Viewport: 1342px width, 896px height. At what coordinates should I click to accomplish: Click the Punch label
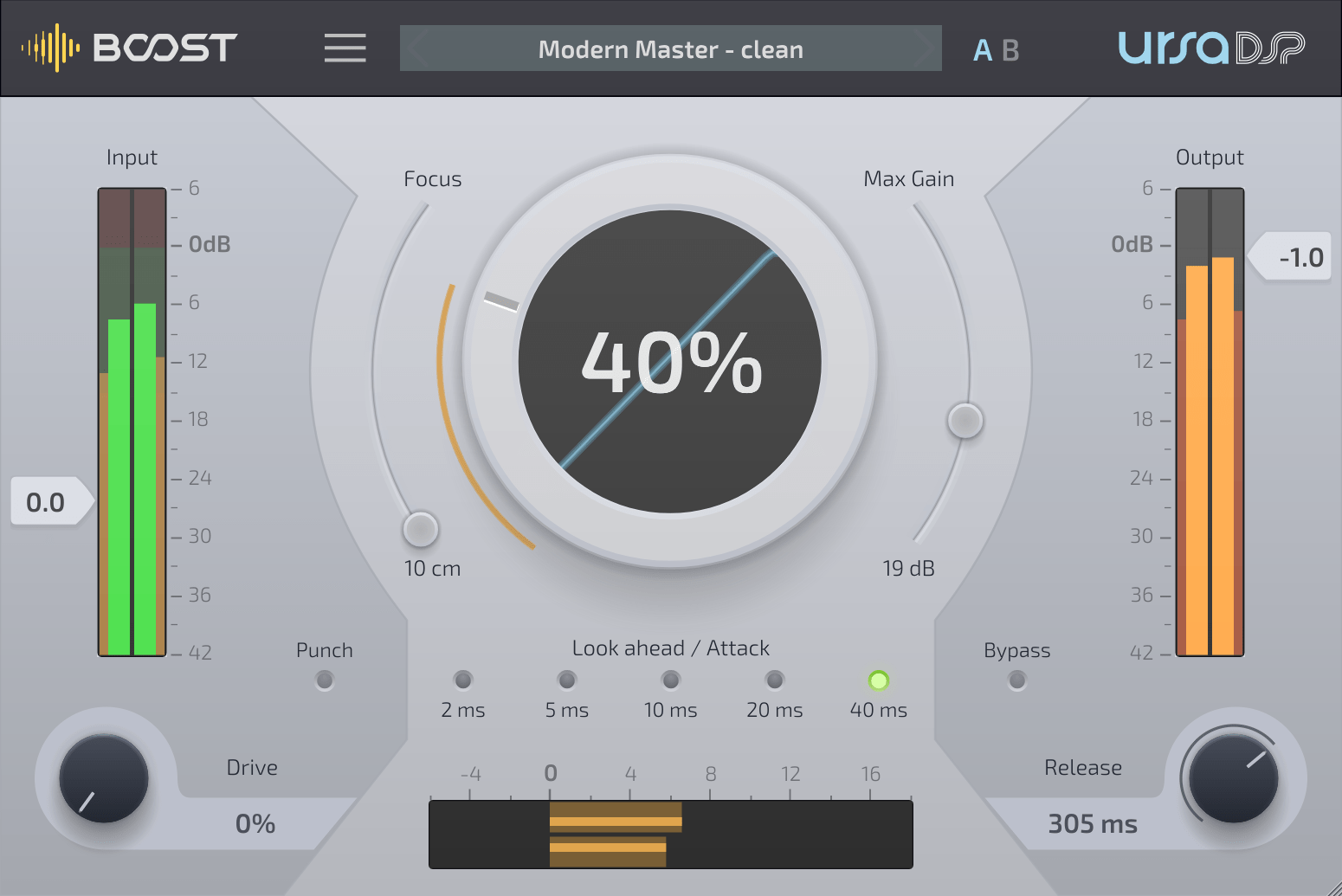[325, 650]
